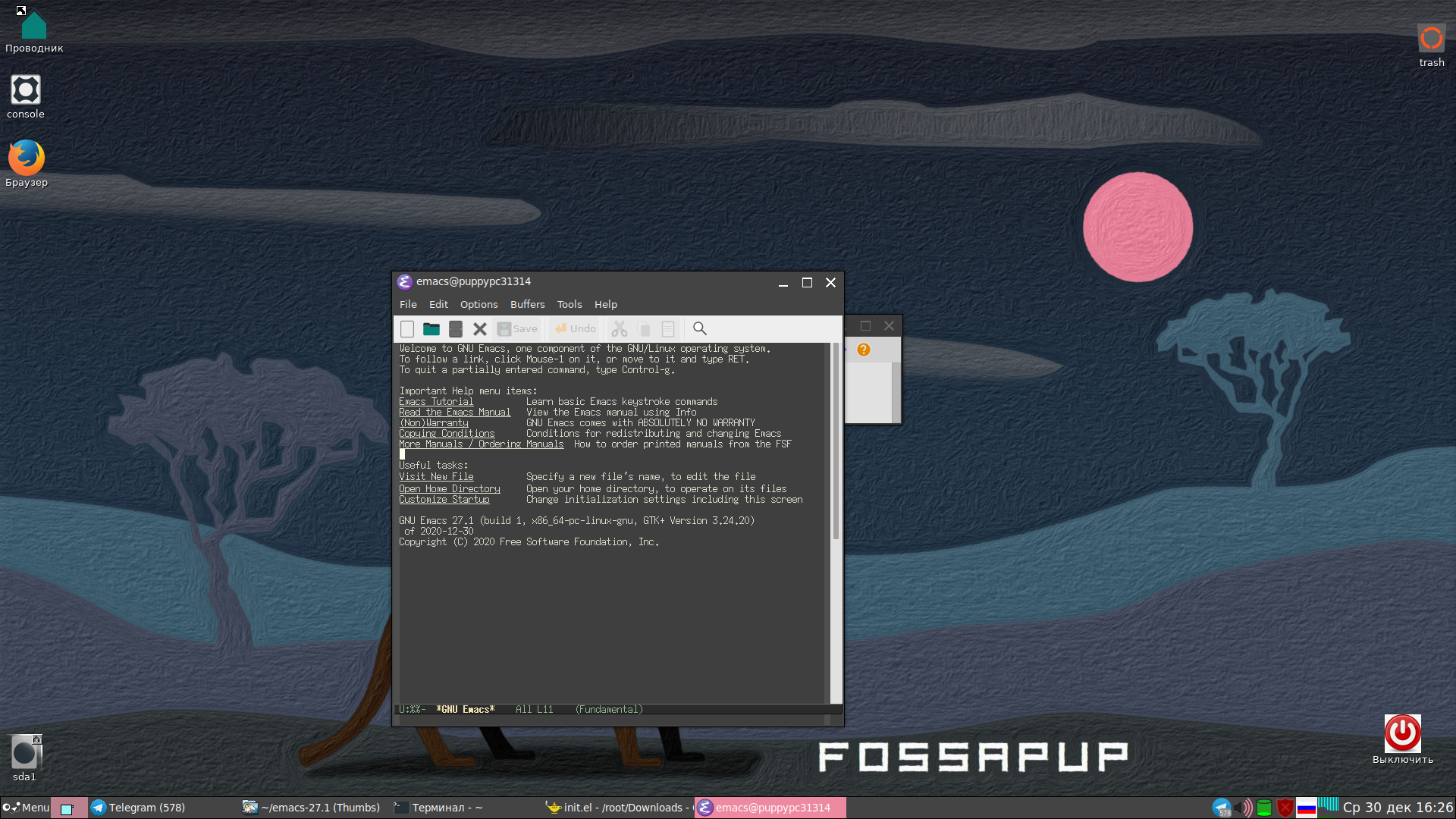Open a file with the folder icon
The image size is (1456, 819).
(x=431, y=328)
